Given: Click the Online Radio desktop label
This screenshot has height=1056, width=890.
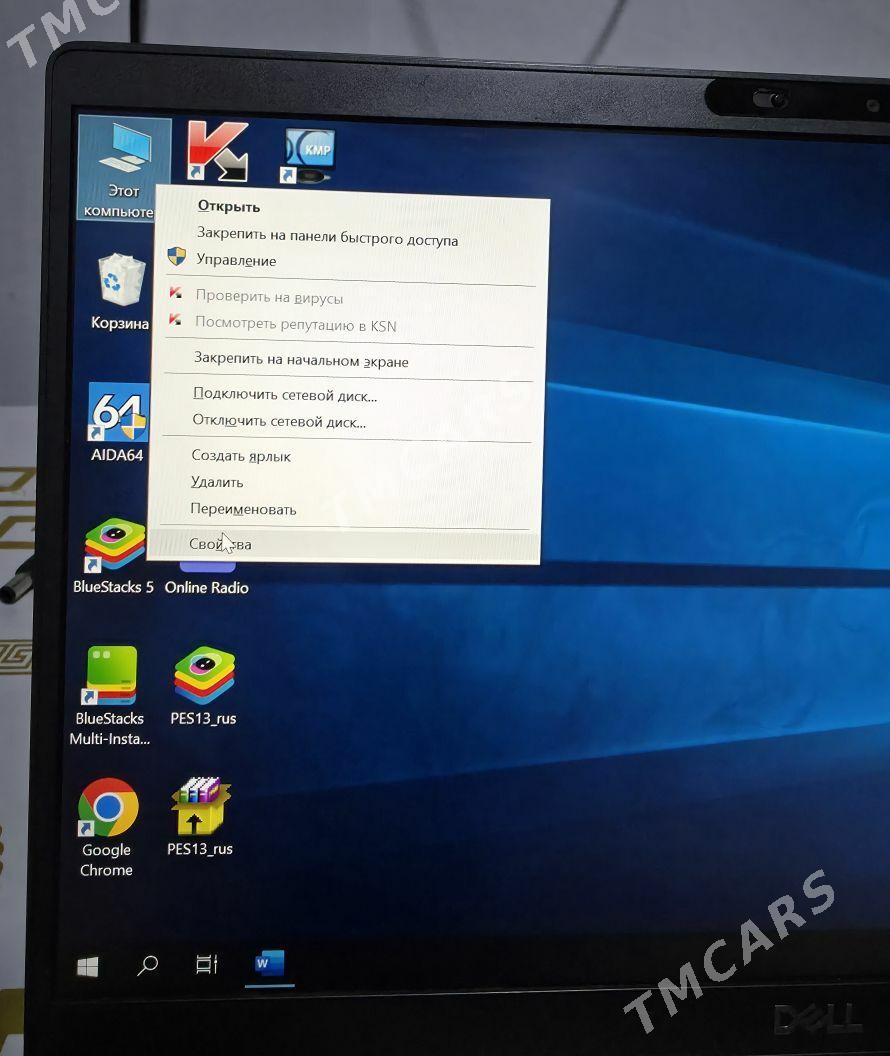Looking at the screenshot, I should click(207, 587).
